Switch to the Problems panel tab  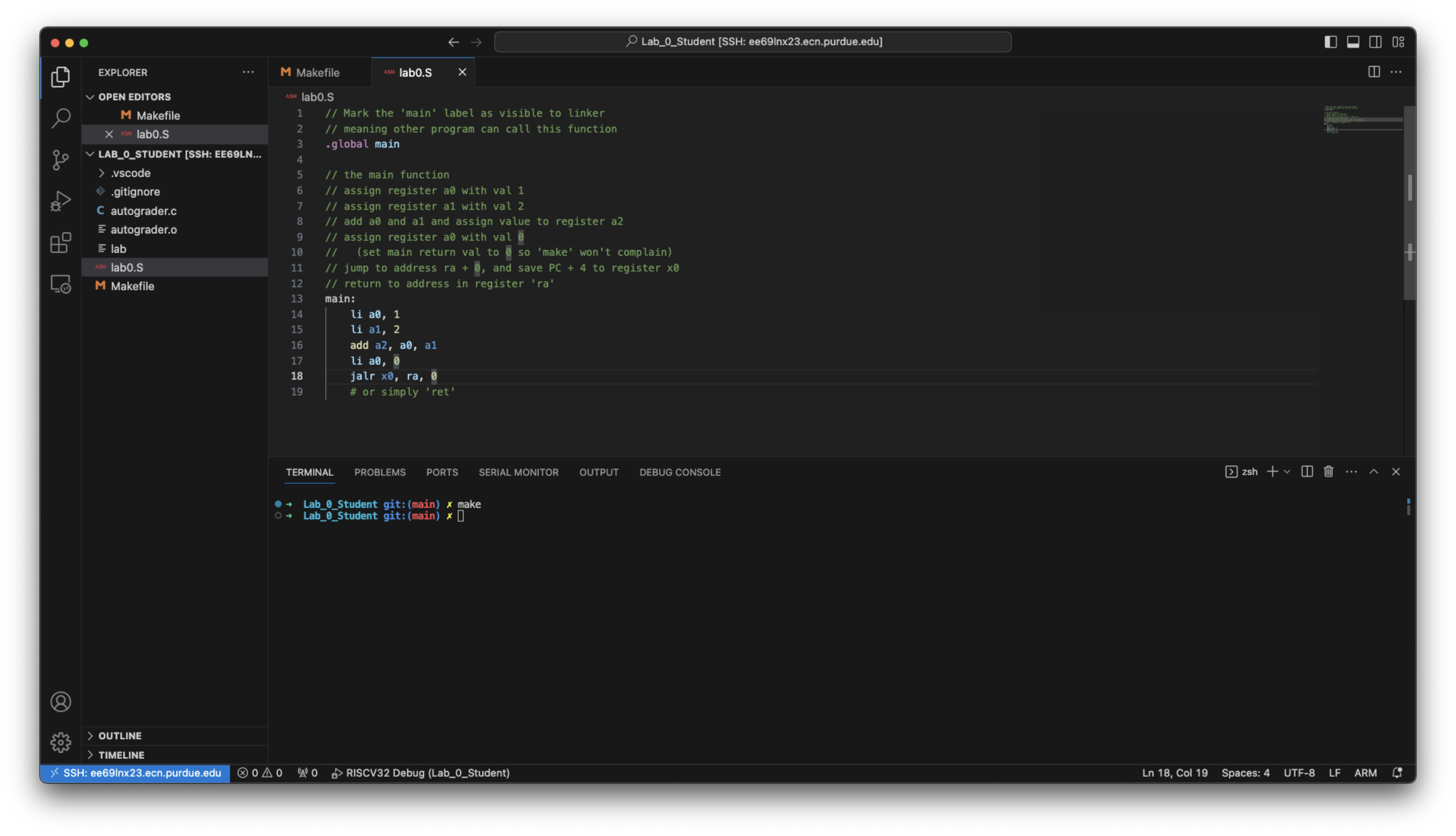click(379, 472)
